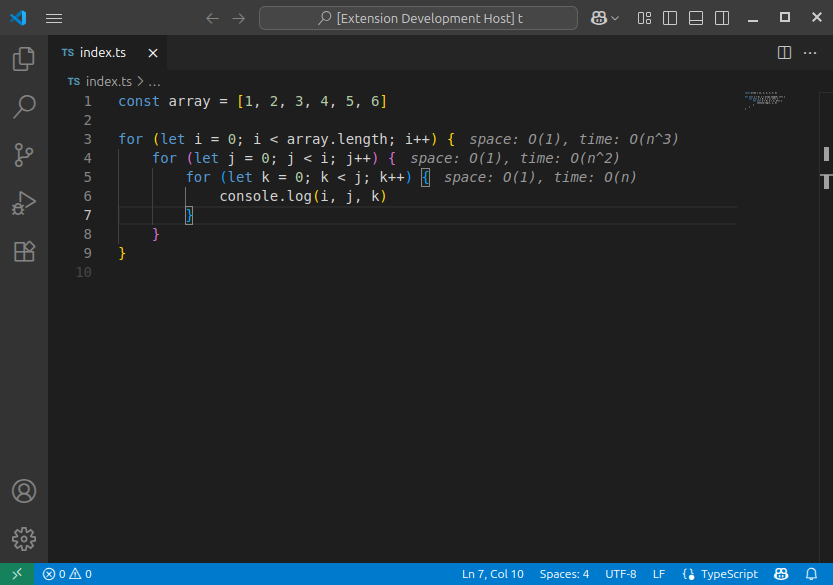Open the Manage gear menu
The width and height of the screenshot is (833, 585).
pyautogui.click(x=24, y=539)
